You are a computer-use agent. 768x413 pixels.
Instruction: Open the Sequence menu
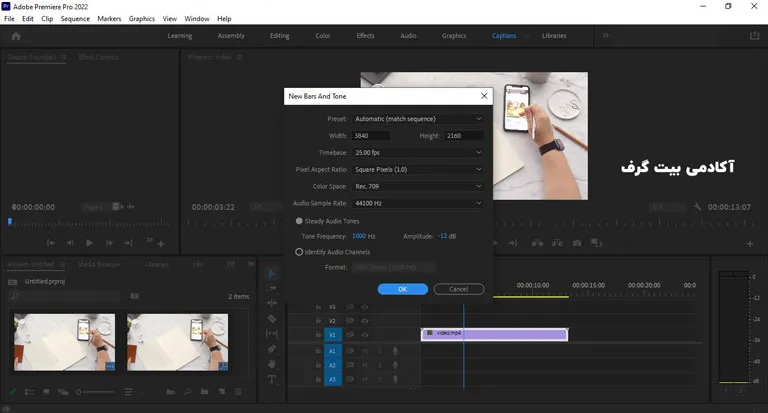coord(75,18)
